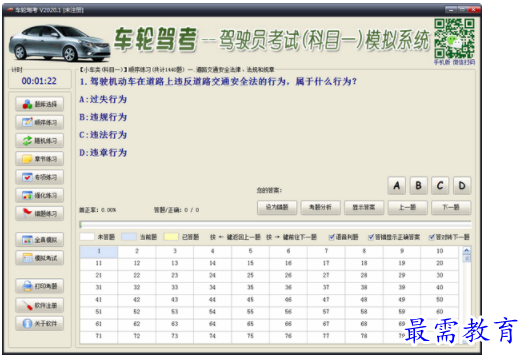Select option text A:过失行为
Image resolution: width=526 pixels, height=362 pixels.
pos(103,99)
